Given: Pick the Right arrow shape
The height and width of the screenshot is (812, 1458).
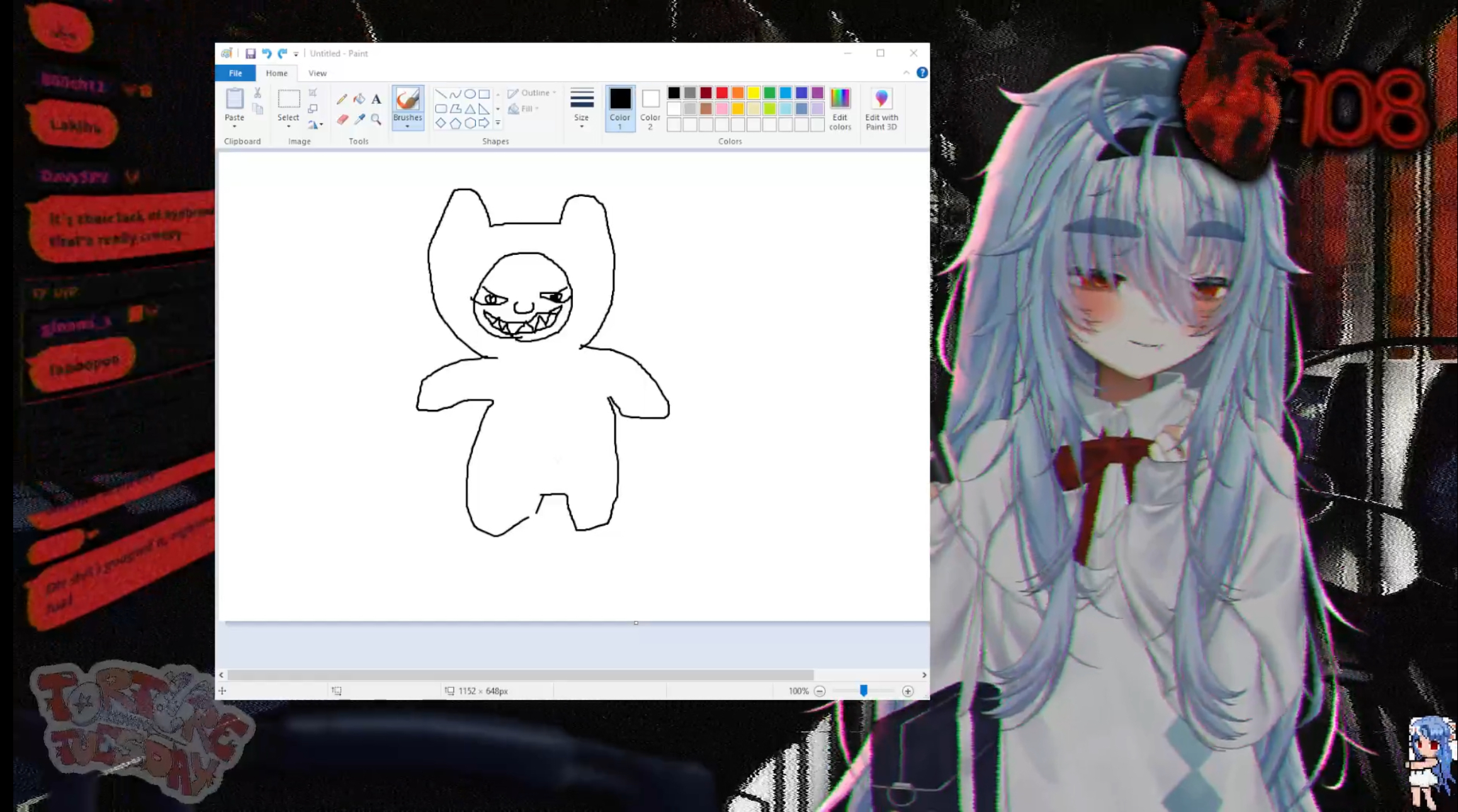Looking at the screenshot, I should point(484,123).
